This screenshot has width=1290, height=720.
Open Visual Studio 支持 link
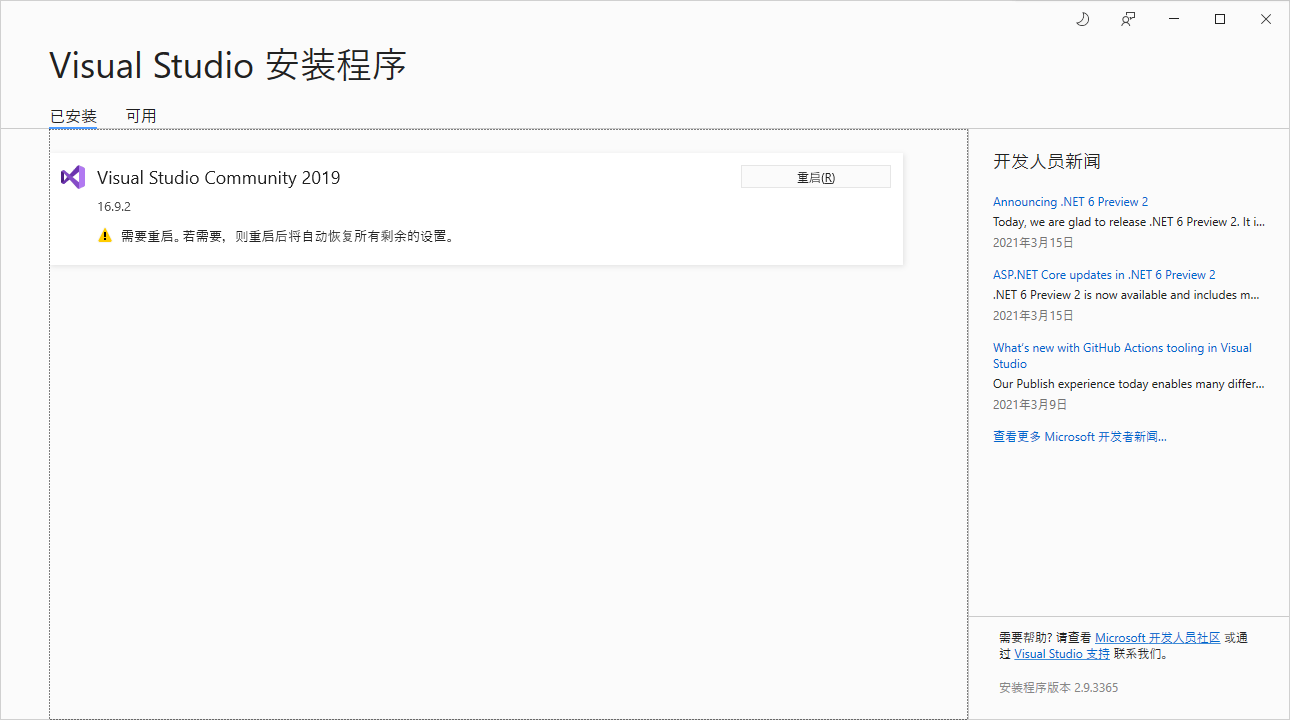coord(1062,654)
